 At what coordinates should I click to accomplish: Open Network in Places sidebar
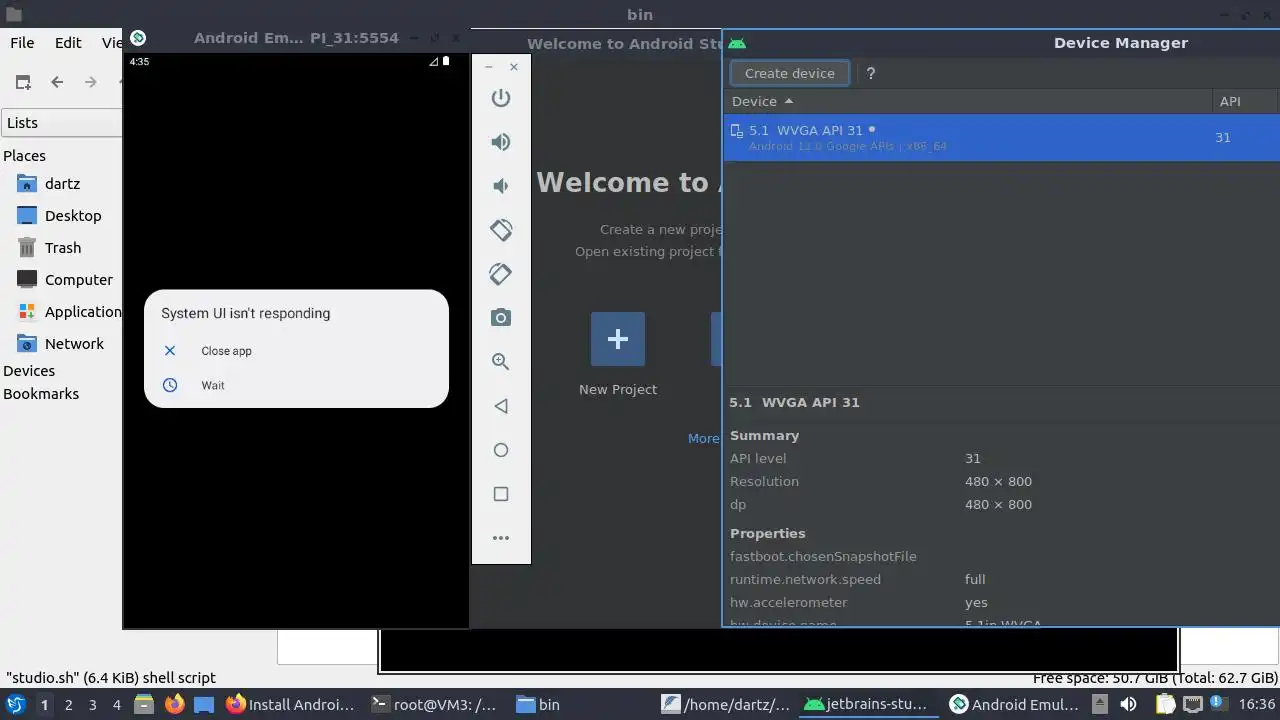62,344
